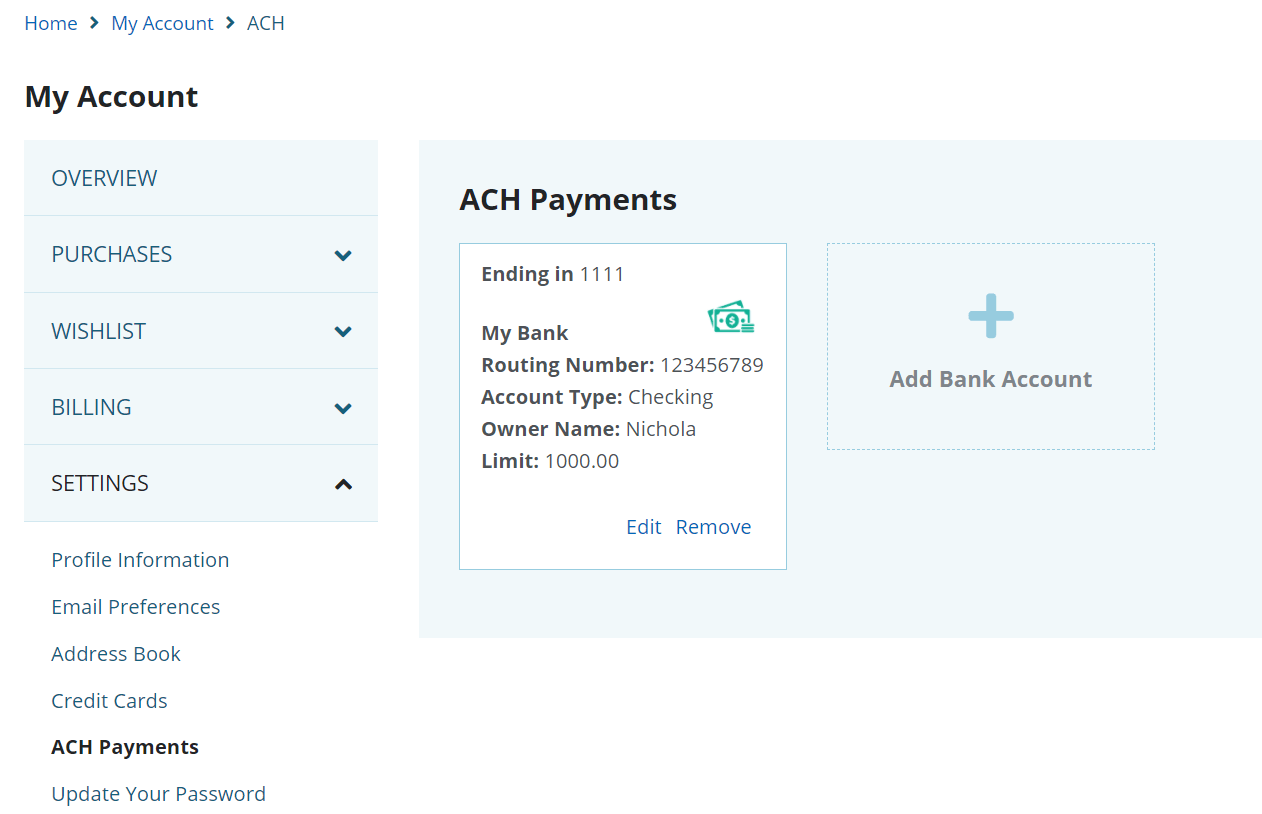
Task: Open Credit Cards page
Action: coord(109,701)
